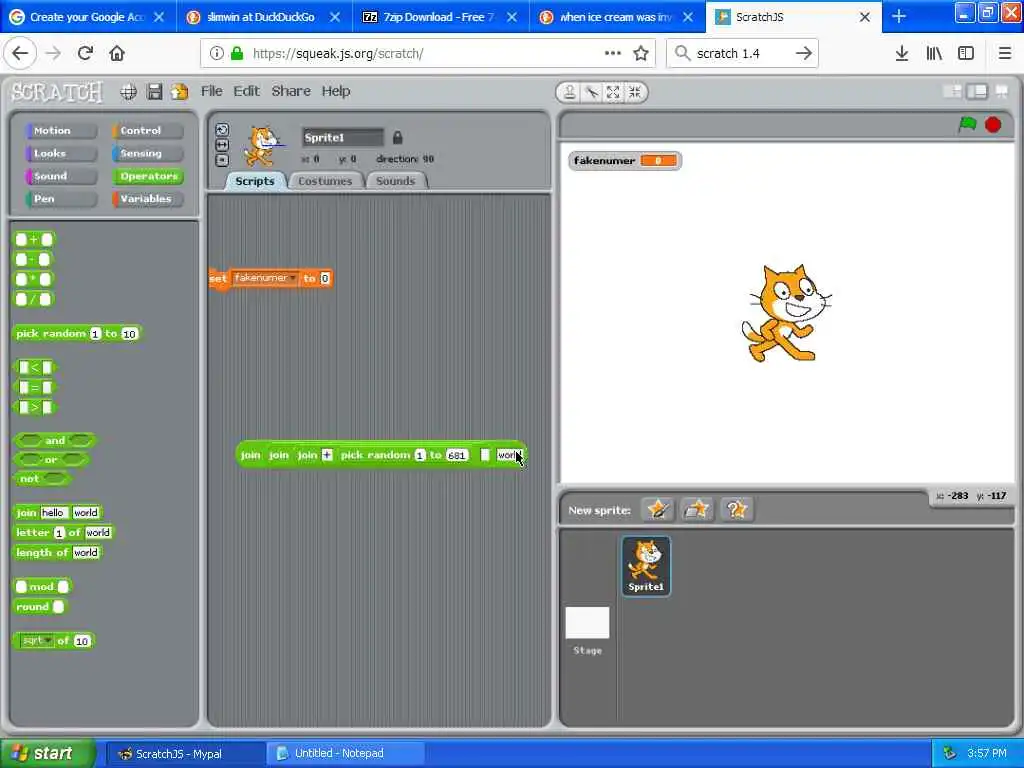This screenshot has height=768, width=1024.
Task: Select the Operators blocks category
Action: point(148,176)
